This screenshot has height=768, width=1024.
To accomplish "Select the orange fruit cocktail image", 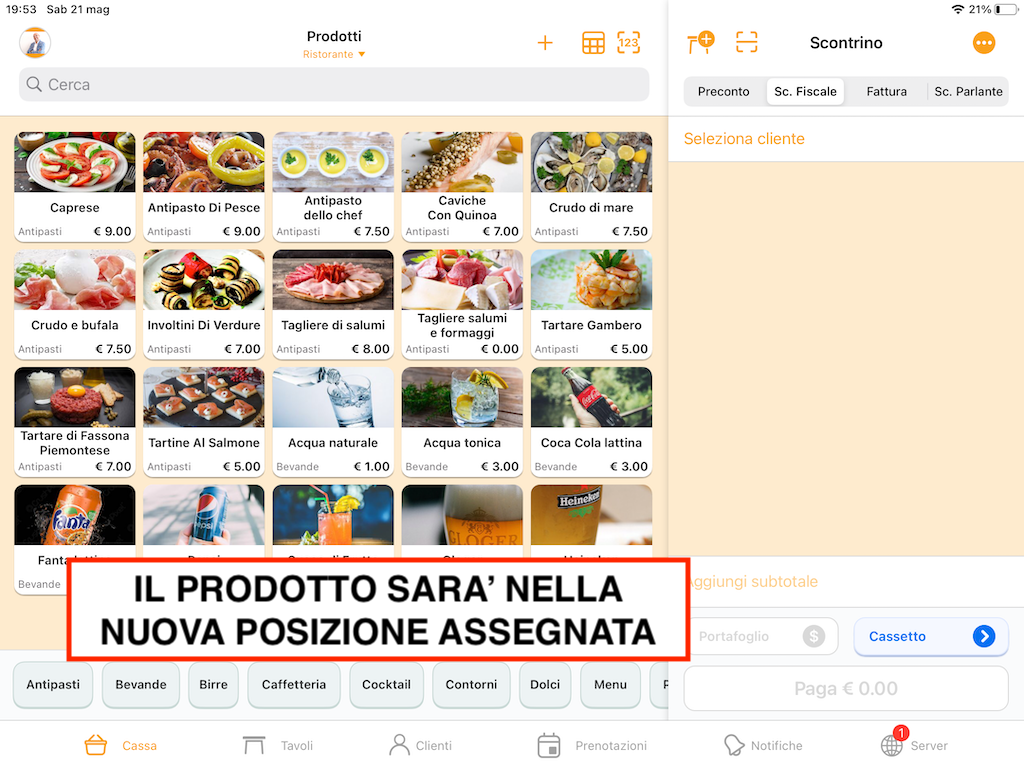I will 333,515.
